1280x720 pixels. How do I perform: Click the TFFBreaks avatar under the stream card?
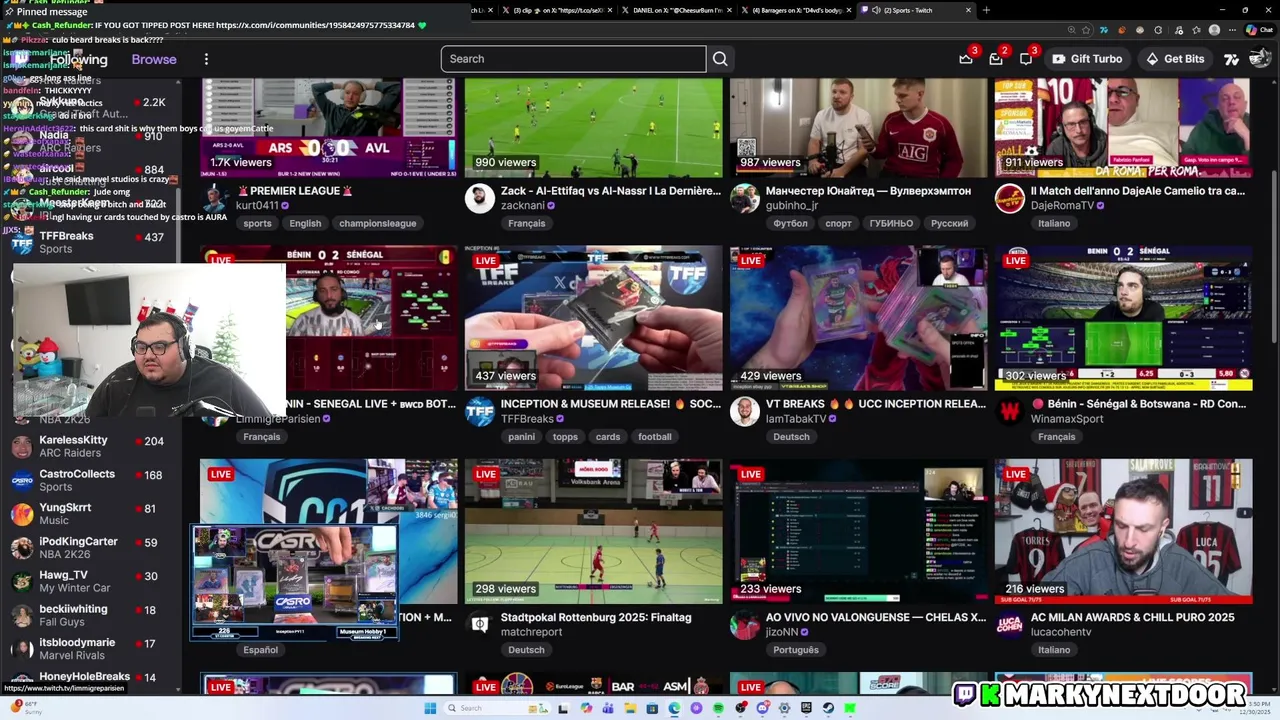(480, 411)
